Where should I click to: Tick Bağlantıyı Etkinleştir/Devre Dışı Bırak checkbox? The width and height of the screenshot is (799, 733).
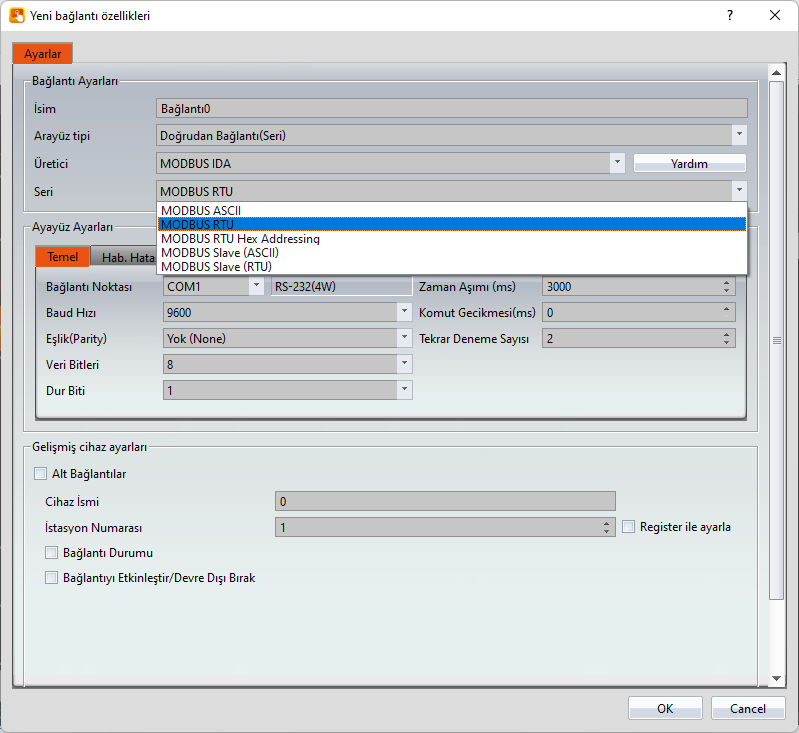(52, 577)
